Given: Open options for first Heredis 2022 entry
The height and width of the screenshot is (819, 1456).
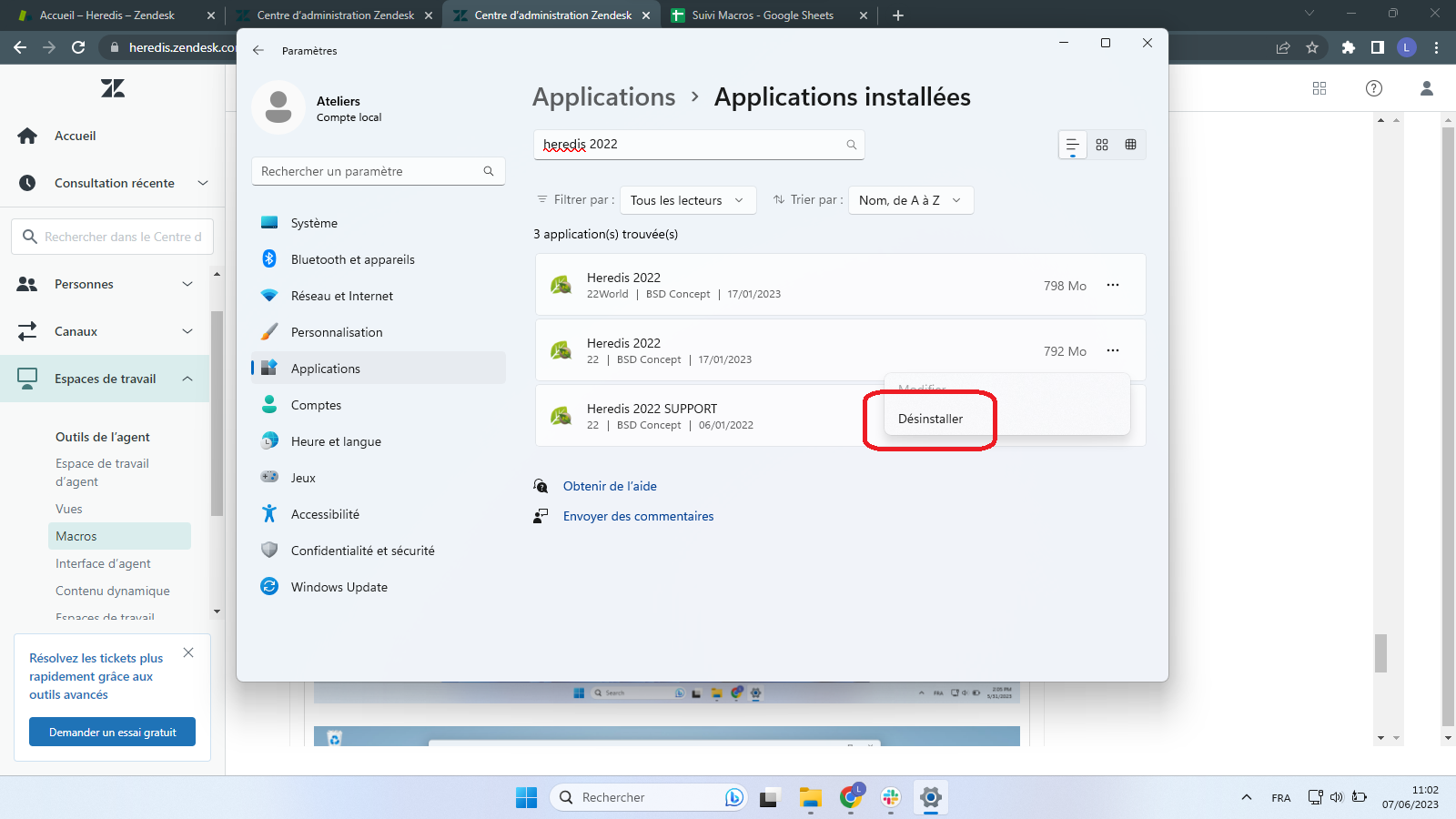Looking at the screenshot, I should (1112, 286).
